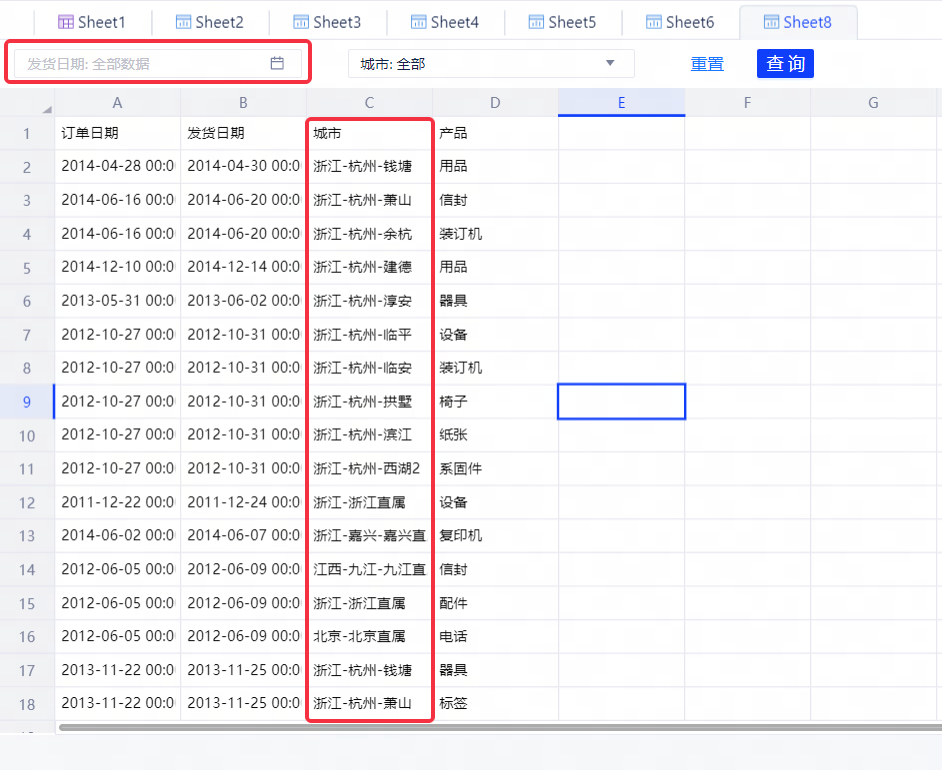Select column E header

(x=621, y=102)
